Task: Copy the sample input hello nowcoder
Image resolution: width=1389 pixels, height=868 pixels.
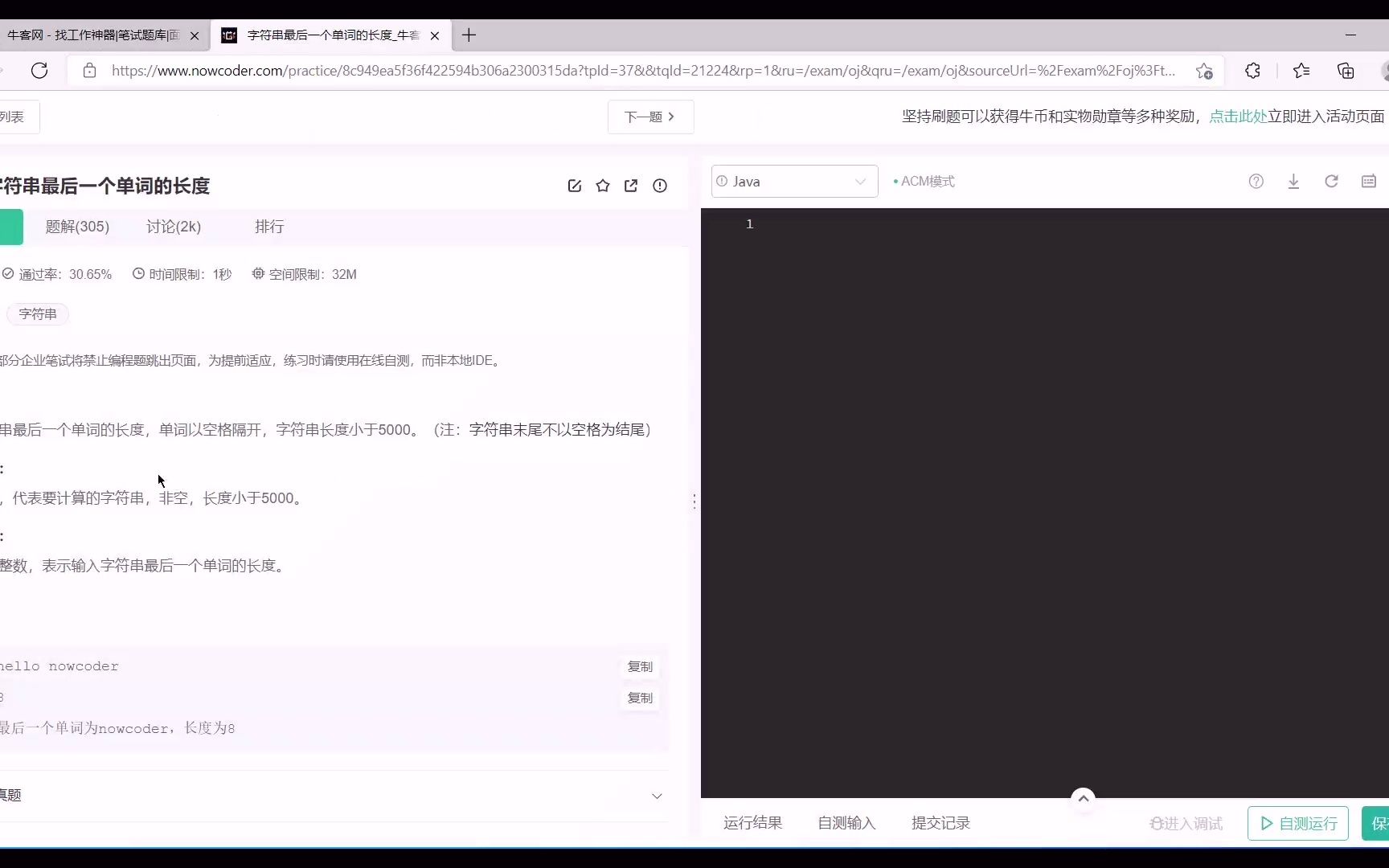Action: click(640, 667)
